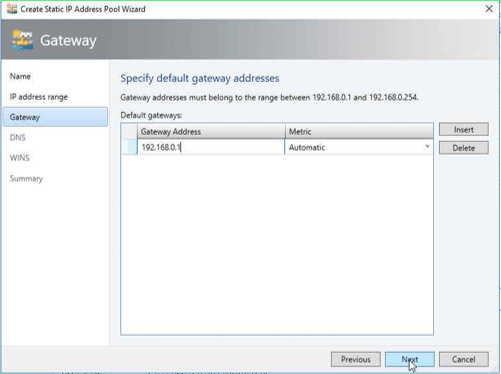Click the Insert button
Viewport: 501px width, 374px height.
click(464, 129)
